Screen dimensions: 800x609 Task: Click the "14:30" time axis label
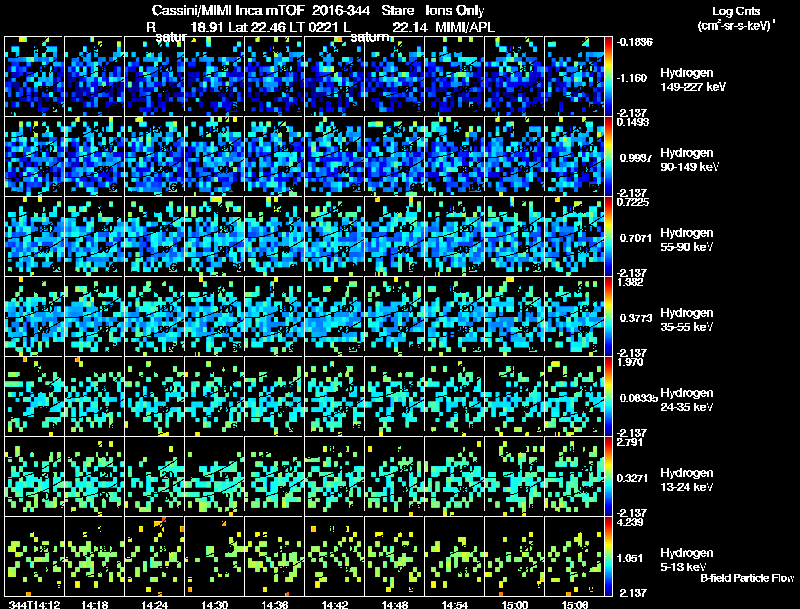pos(215,605)
